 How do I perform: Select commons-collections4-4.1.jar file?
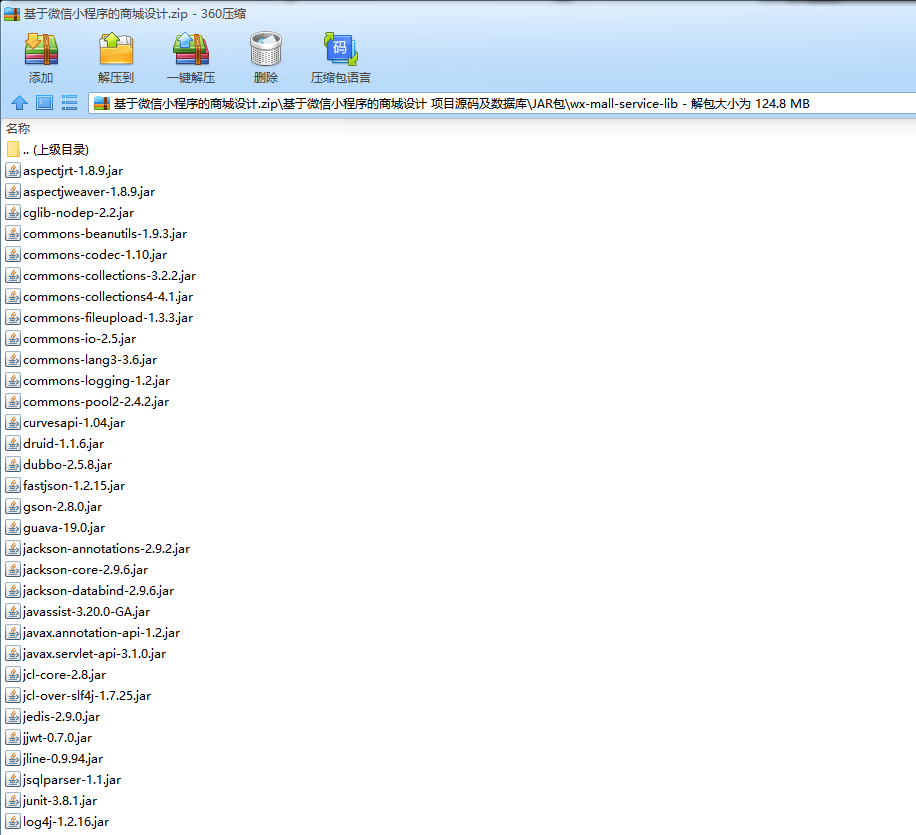(100, 297)
